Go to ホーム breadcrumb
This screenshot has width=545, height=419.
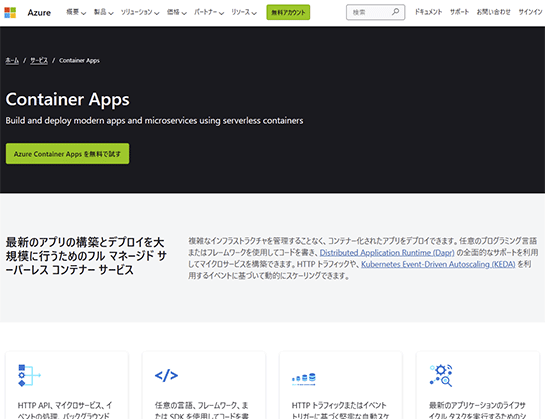12,61
